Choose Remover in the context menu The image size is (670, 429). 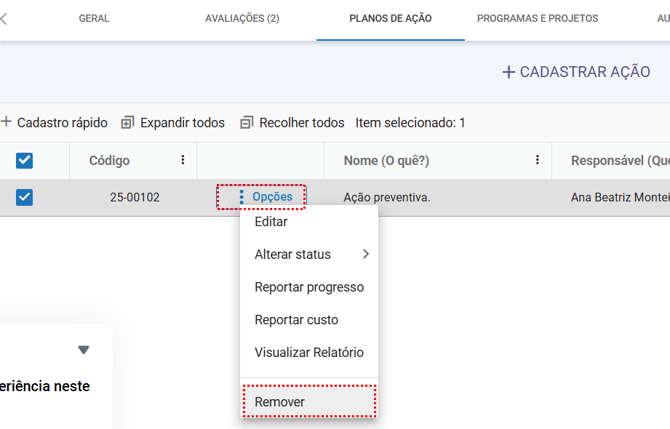[x=280, y=402]
